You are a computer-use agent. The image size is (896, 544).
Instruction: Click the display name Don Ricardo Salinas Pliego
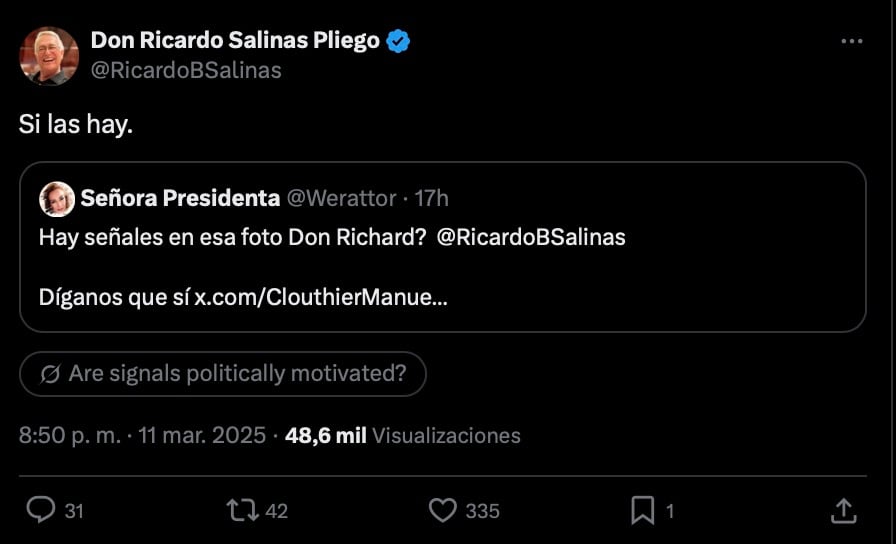tap(235, 41)
